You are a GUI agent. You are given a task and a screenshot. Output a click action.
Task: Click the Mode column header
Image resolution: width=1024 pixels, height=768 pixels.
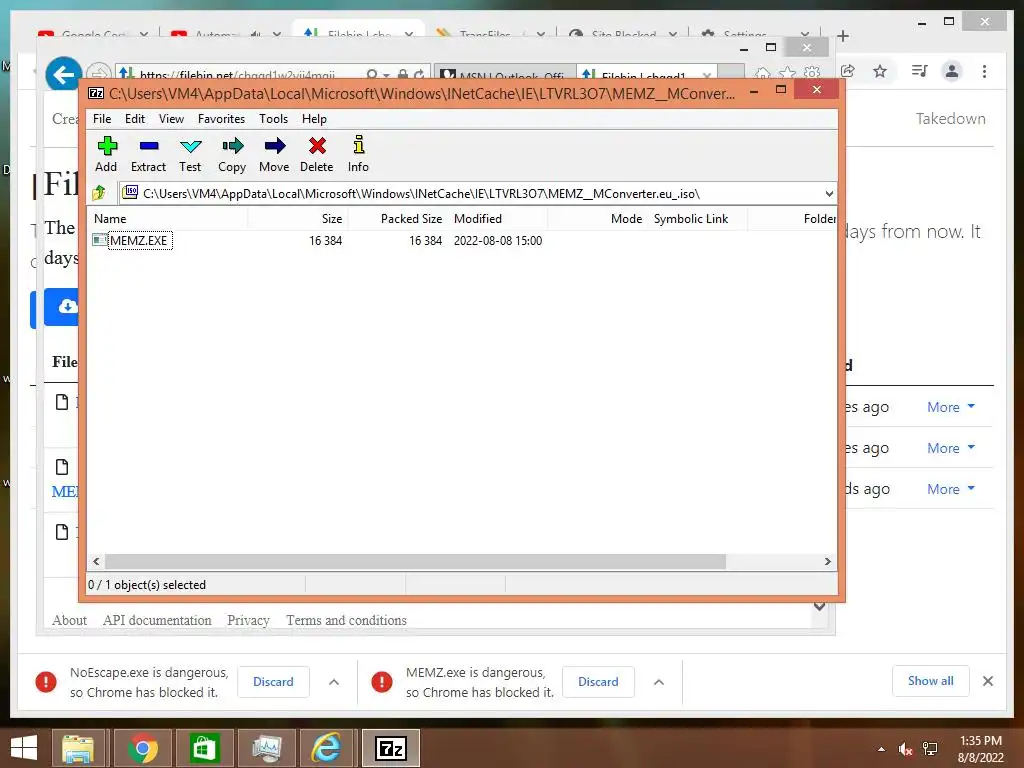(x=598, y=219)
